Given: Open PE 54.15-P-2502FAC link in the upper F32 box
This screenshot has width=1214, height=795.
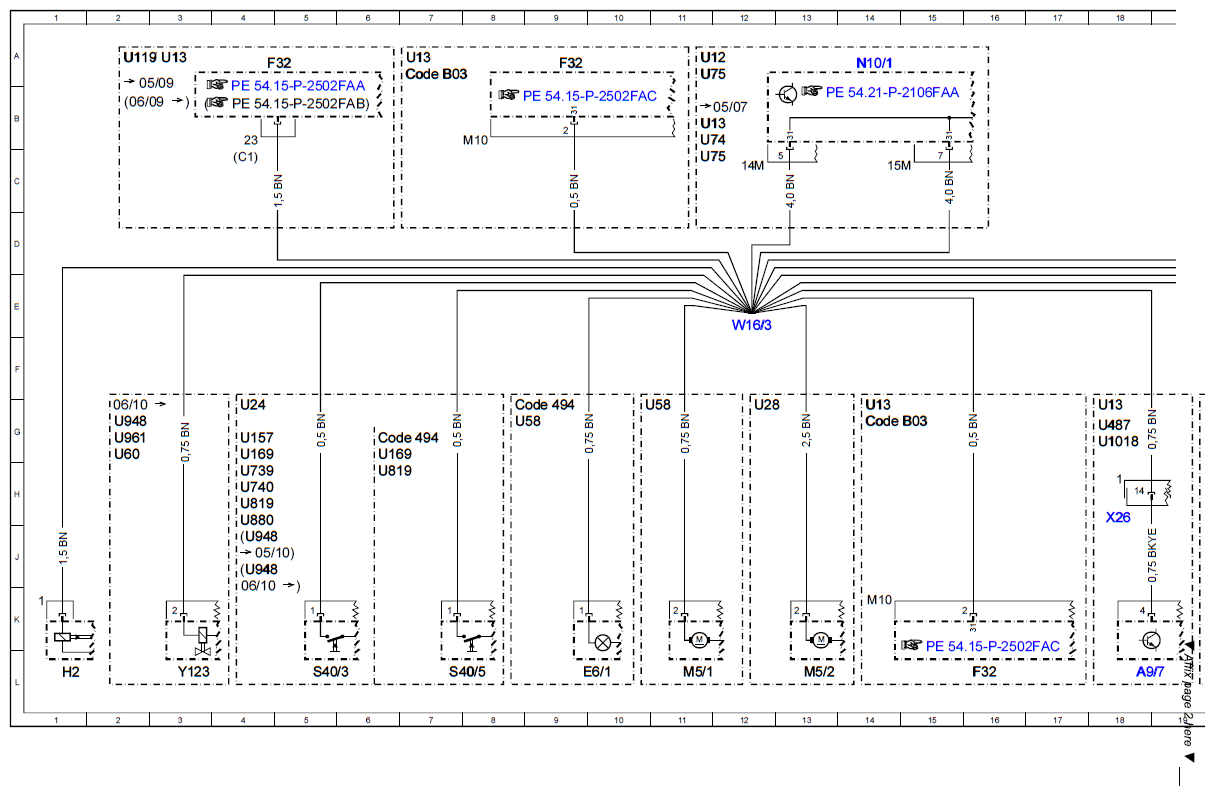Looking at the screenshot, I should point(589,95).
